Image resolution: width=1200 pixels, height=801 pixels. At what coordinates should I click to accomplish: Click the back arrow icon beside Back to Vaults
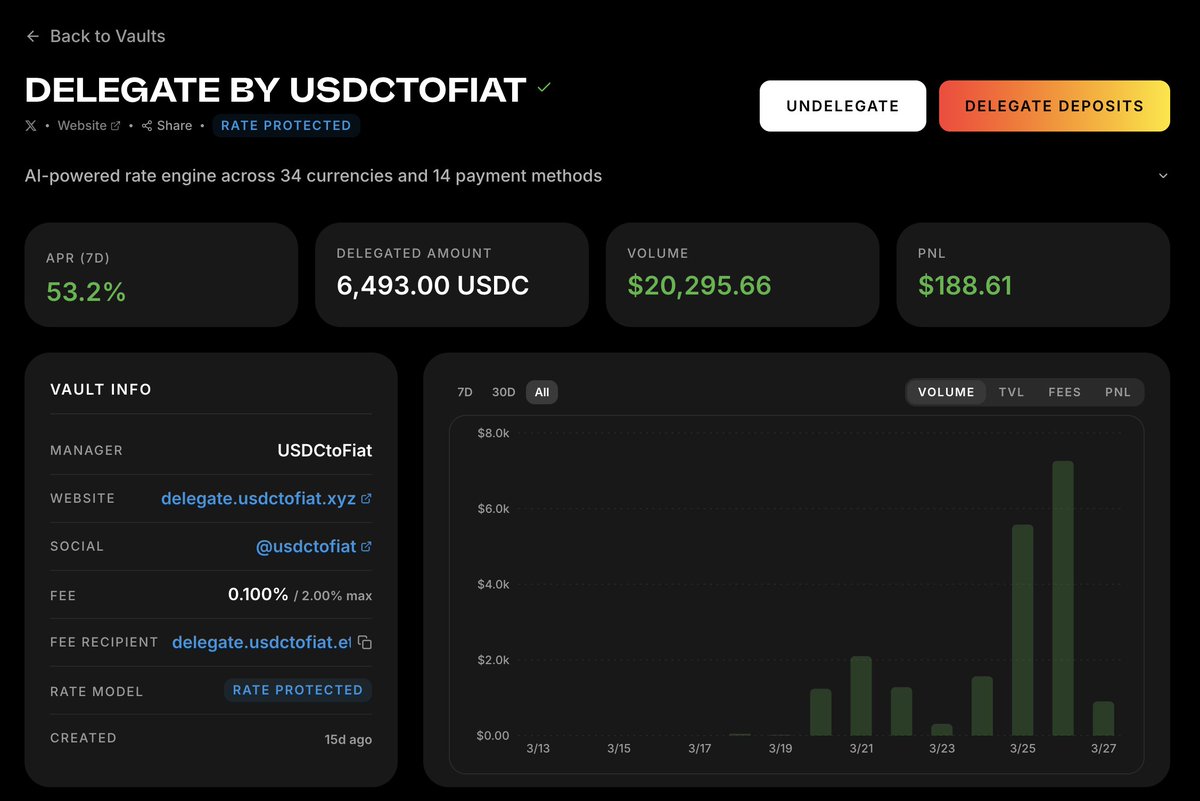coord(33,36)
